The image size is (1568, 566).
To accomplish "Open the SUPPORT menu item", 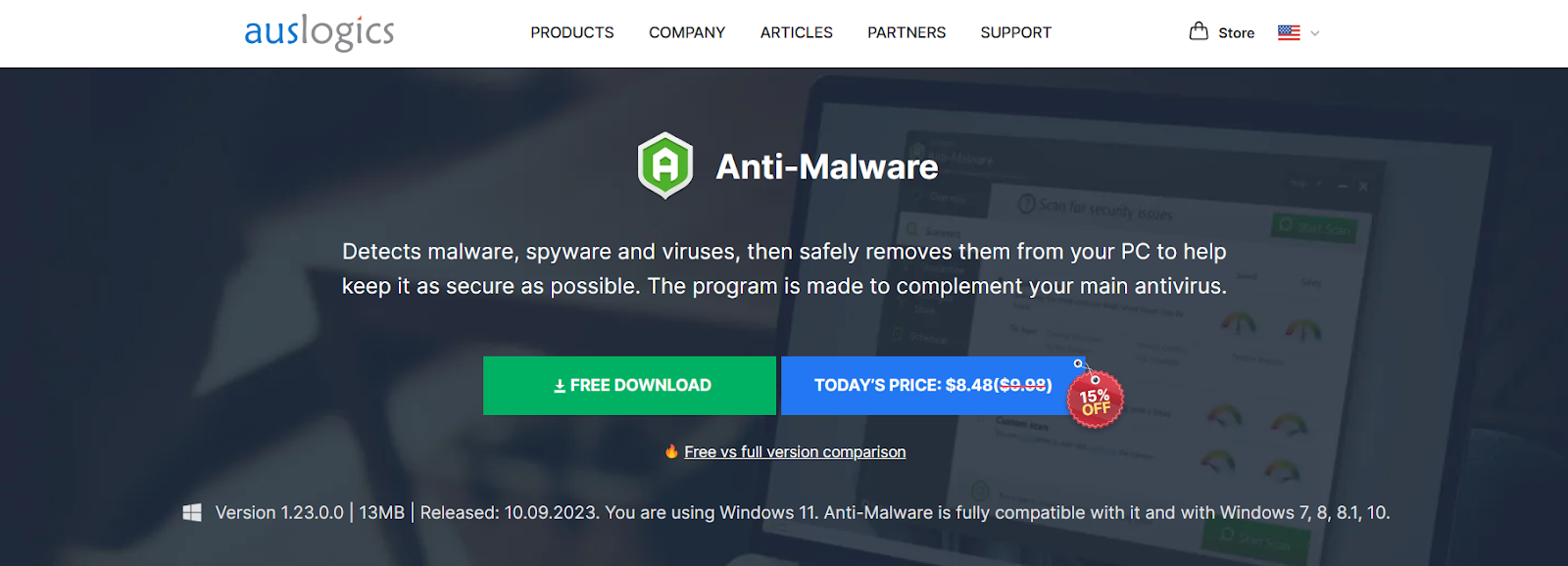I will coord(1016,32).
